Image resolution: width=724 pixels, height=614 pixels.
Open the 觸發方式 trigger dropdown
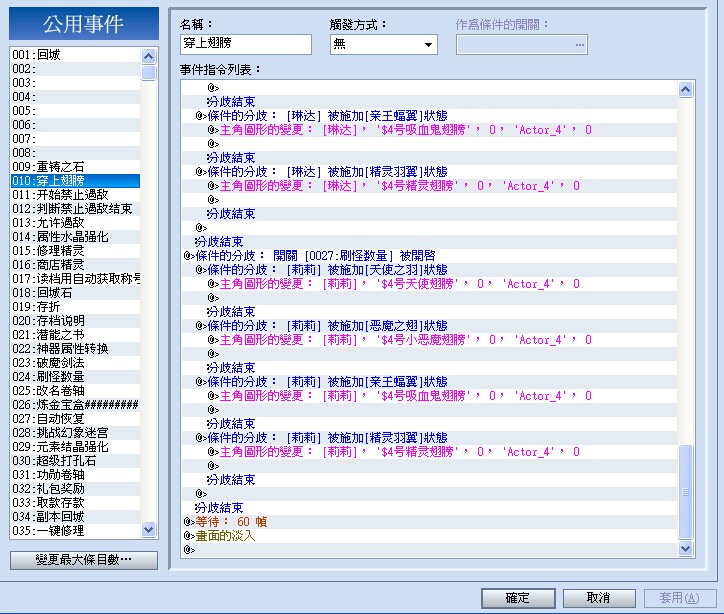click(384, 45)
